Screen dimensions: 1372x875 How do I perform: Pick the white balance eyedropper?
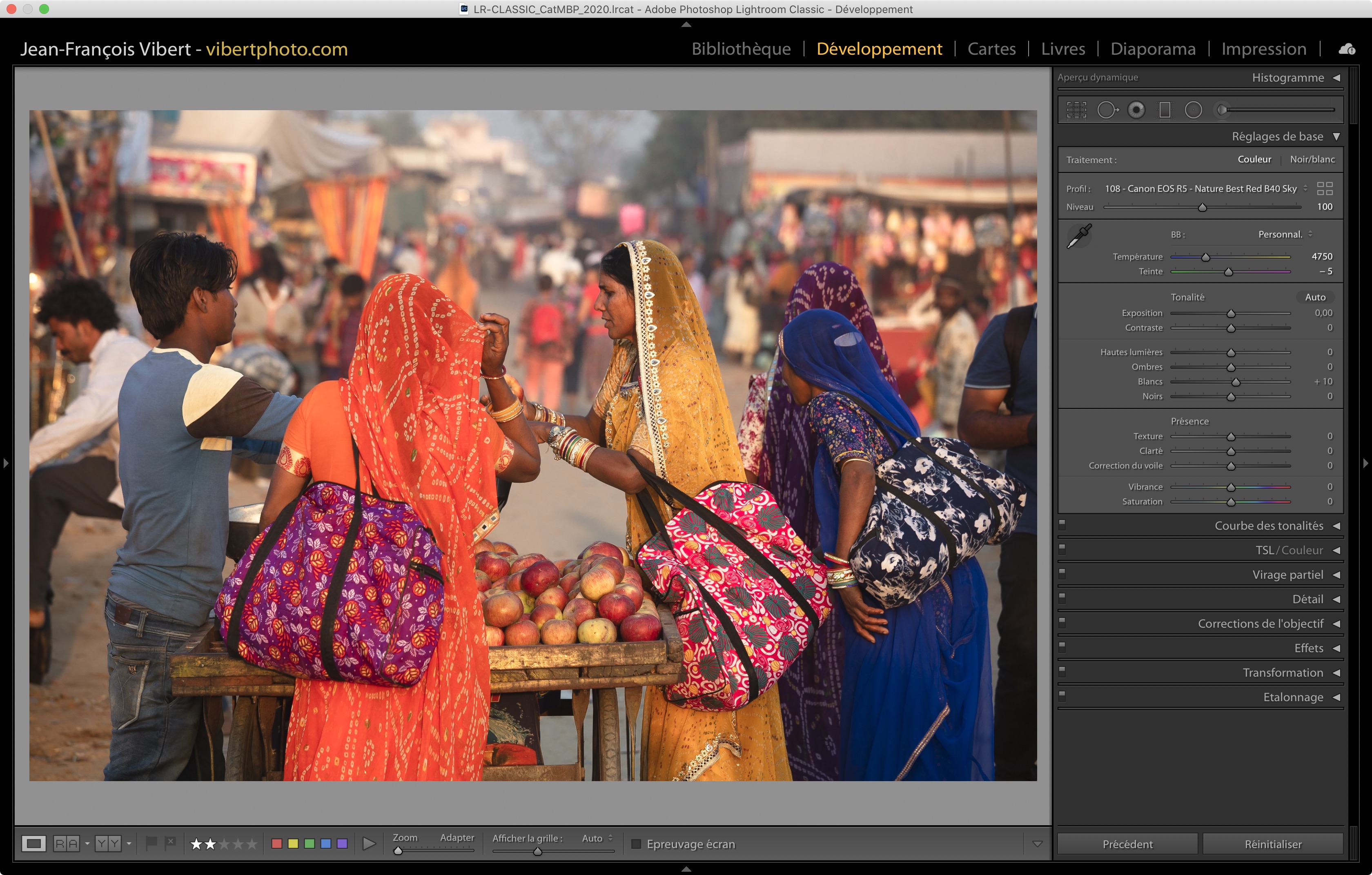[x=1078, y=236]
